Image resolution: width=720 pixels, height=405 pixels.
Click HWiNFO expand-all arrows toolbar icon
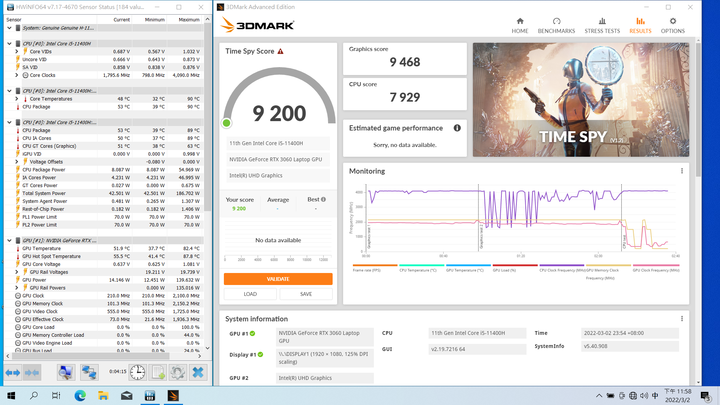(13, 372)
